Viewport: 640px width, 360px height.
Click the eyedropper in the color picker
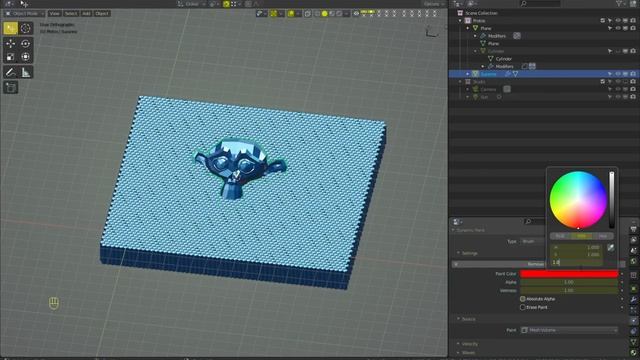tap(611, 247)
